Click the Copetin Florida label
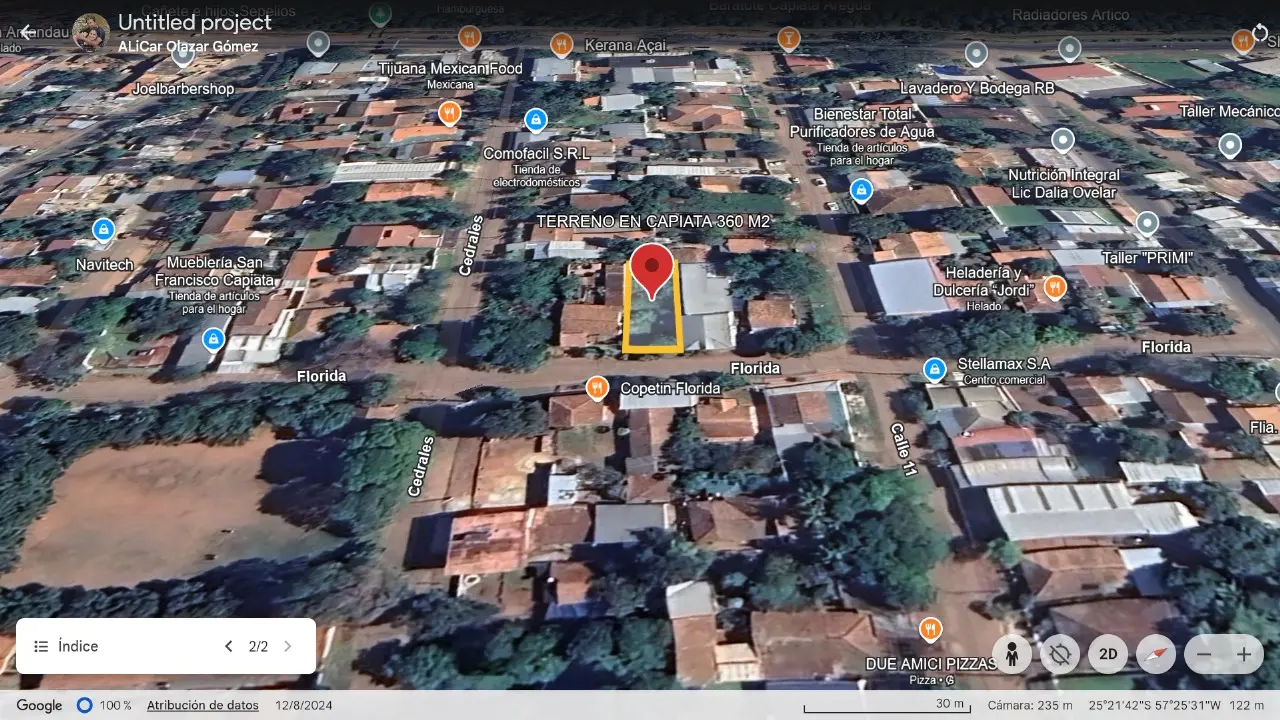The width and height of the screenshot is (1280, 720). [x=670, y=388]
